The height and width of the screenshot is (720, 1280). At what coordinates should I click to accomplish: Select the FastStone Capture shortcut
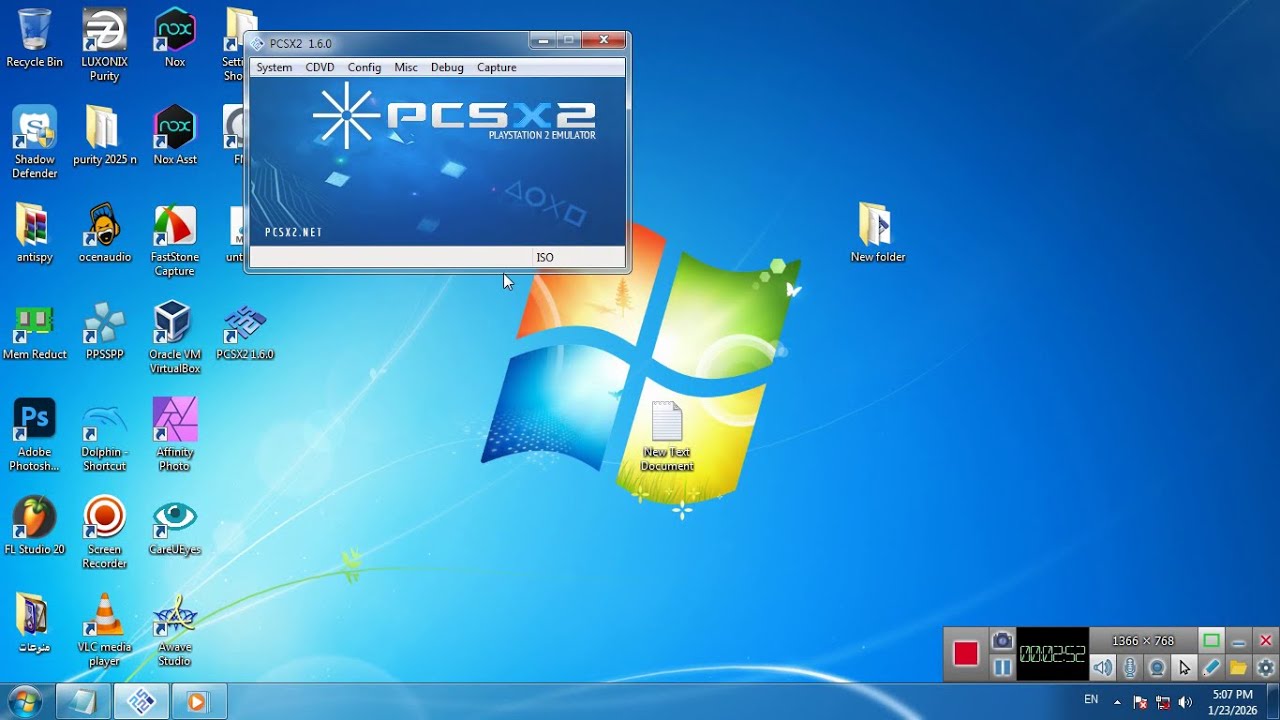175,240
